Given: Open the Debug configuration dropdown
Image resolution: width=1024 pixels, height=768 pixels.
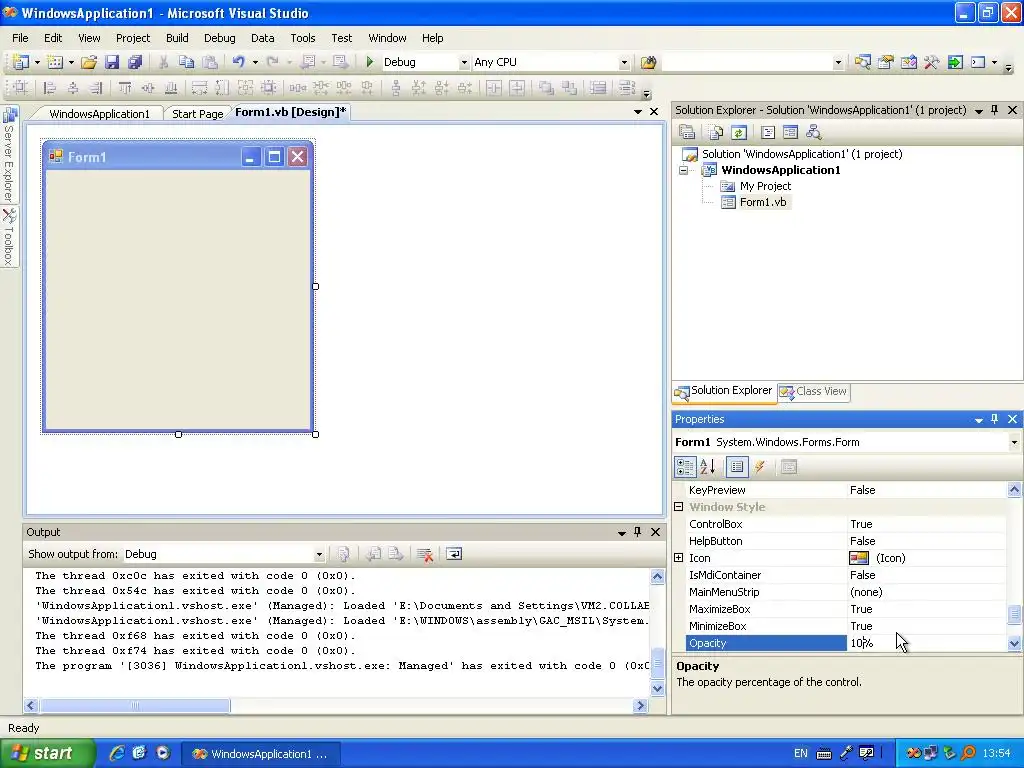Looking at the screenshot, I should coord(464,63).
